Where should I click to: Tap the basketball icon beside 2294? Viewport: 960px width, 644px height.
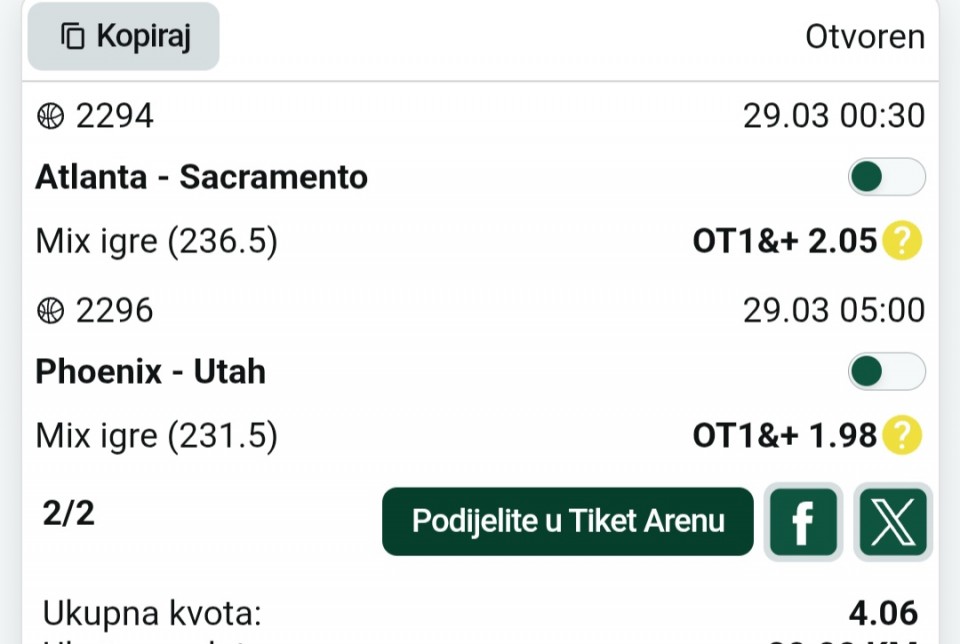(50, 117)
